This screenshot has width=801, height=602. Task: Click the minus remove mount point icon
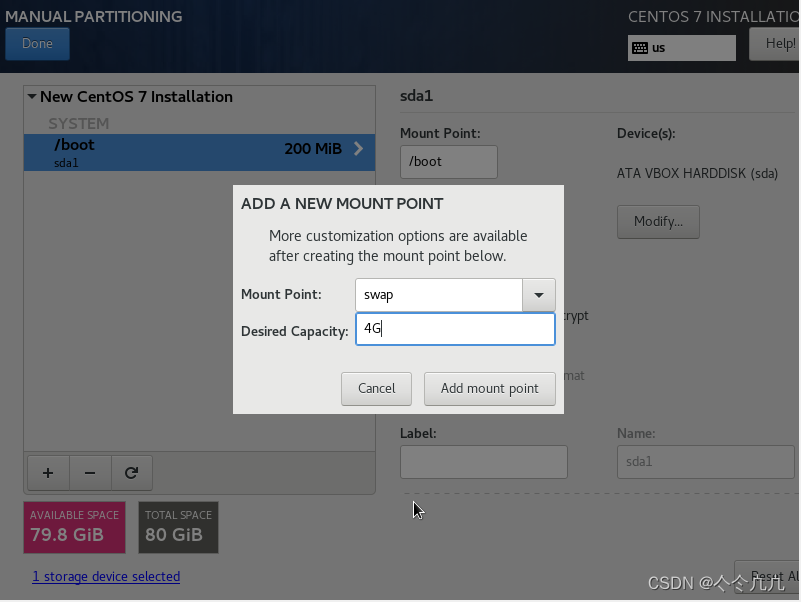point(90,473)
